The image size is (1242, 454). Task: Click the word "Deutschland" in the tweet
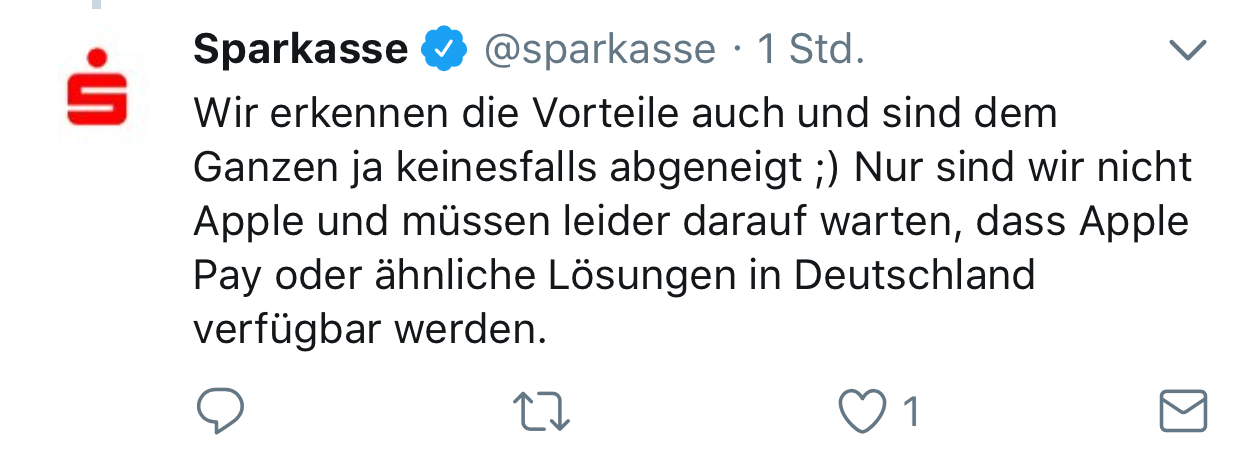[x=911, y=275]
